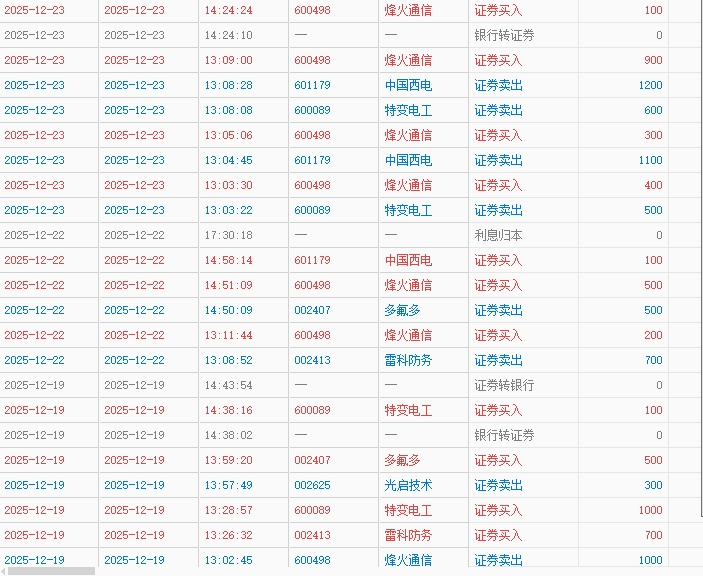Select the 13:09:00 time cell
Viewport: 703px width, 576px height.
(229, 60)
